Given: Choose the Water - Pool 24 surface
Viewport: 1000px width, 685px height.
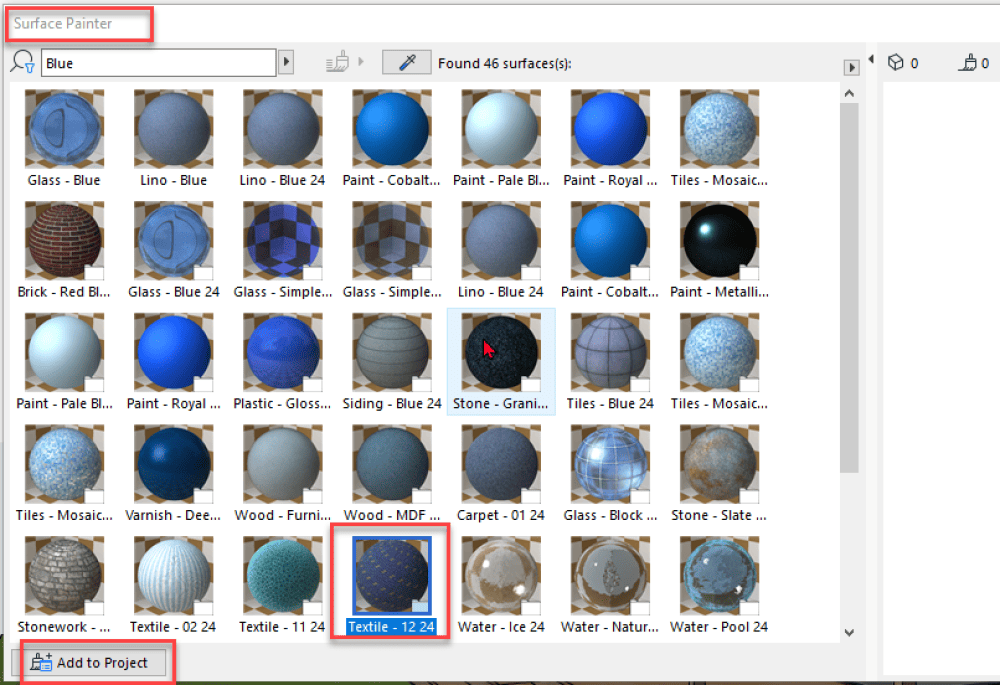Looking at the screenshot, I should (x=719, y=577).
